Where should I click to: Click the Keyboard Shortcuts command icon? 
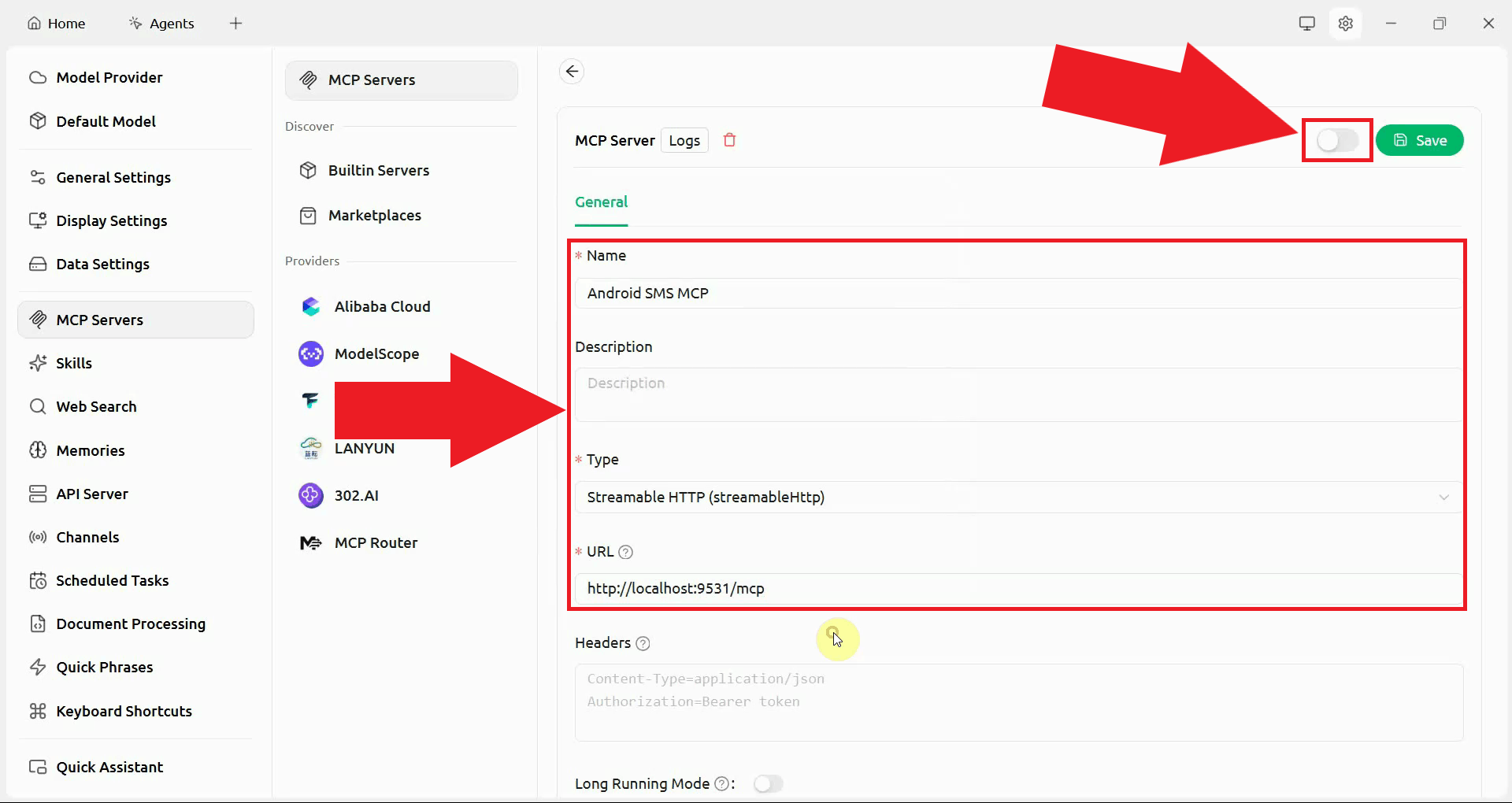click(x=38, y=711)
